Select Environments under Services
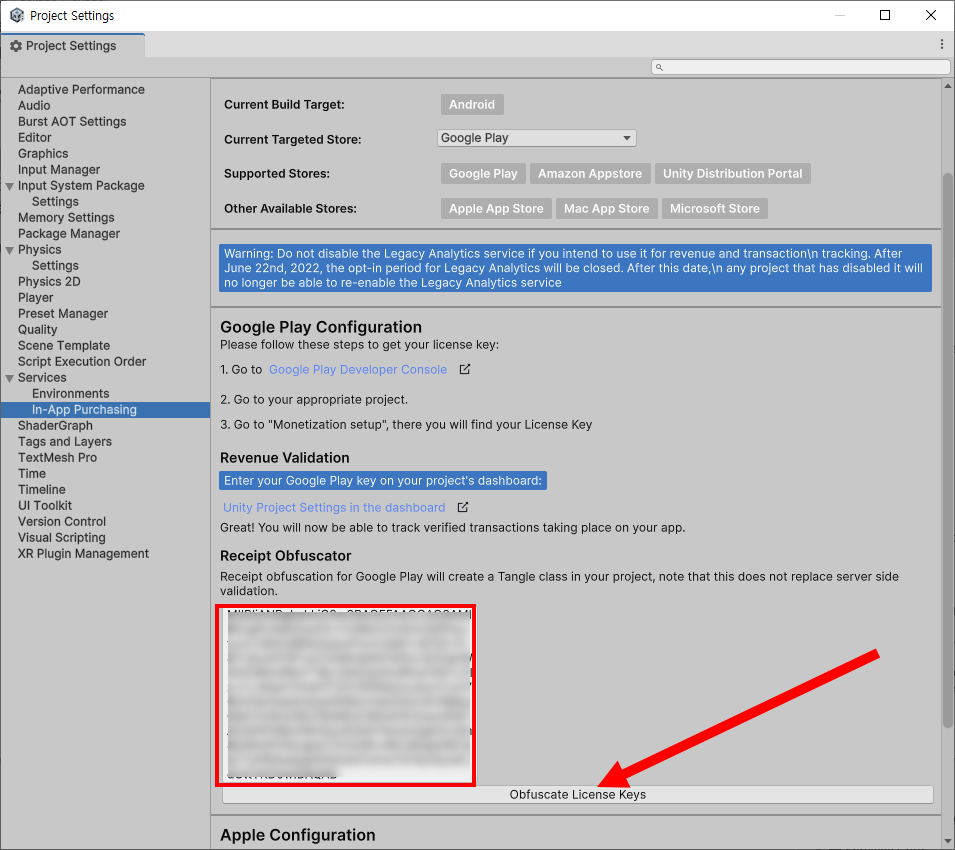 pyautogui.click(x=71, y=393)
